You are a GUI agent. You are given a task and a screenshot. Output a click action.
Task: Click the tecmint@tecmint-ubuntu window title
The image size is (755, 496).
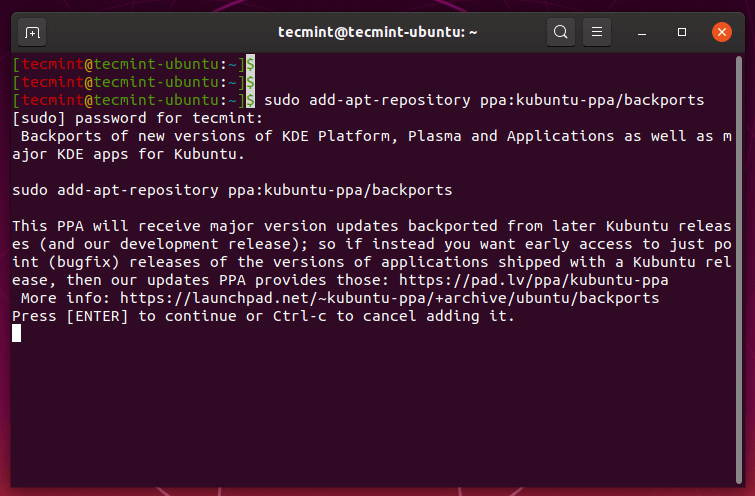[x=377, y=32]
